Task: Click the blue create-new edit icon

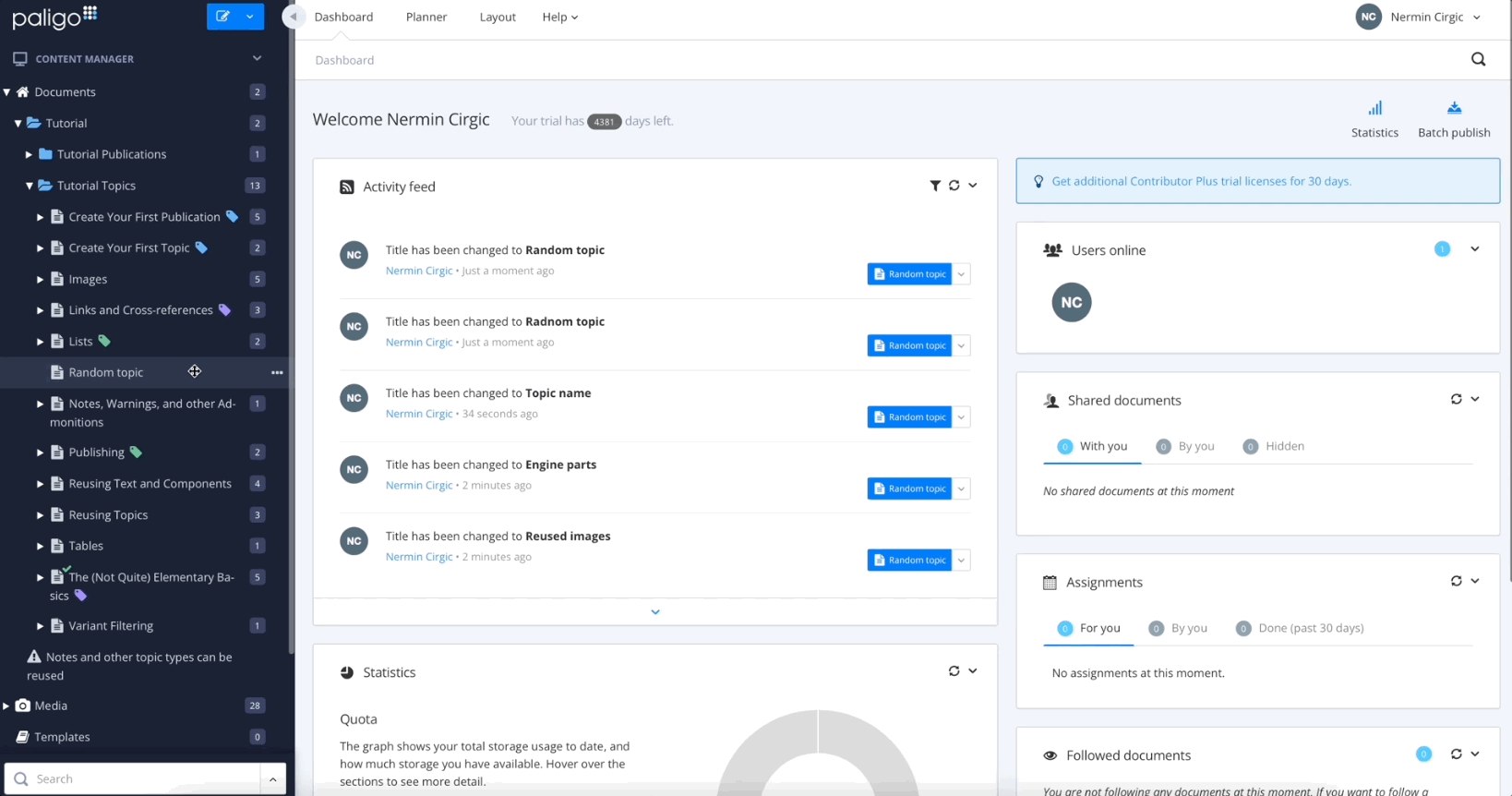Action: coord(222,17)
